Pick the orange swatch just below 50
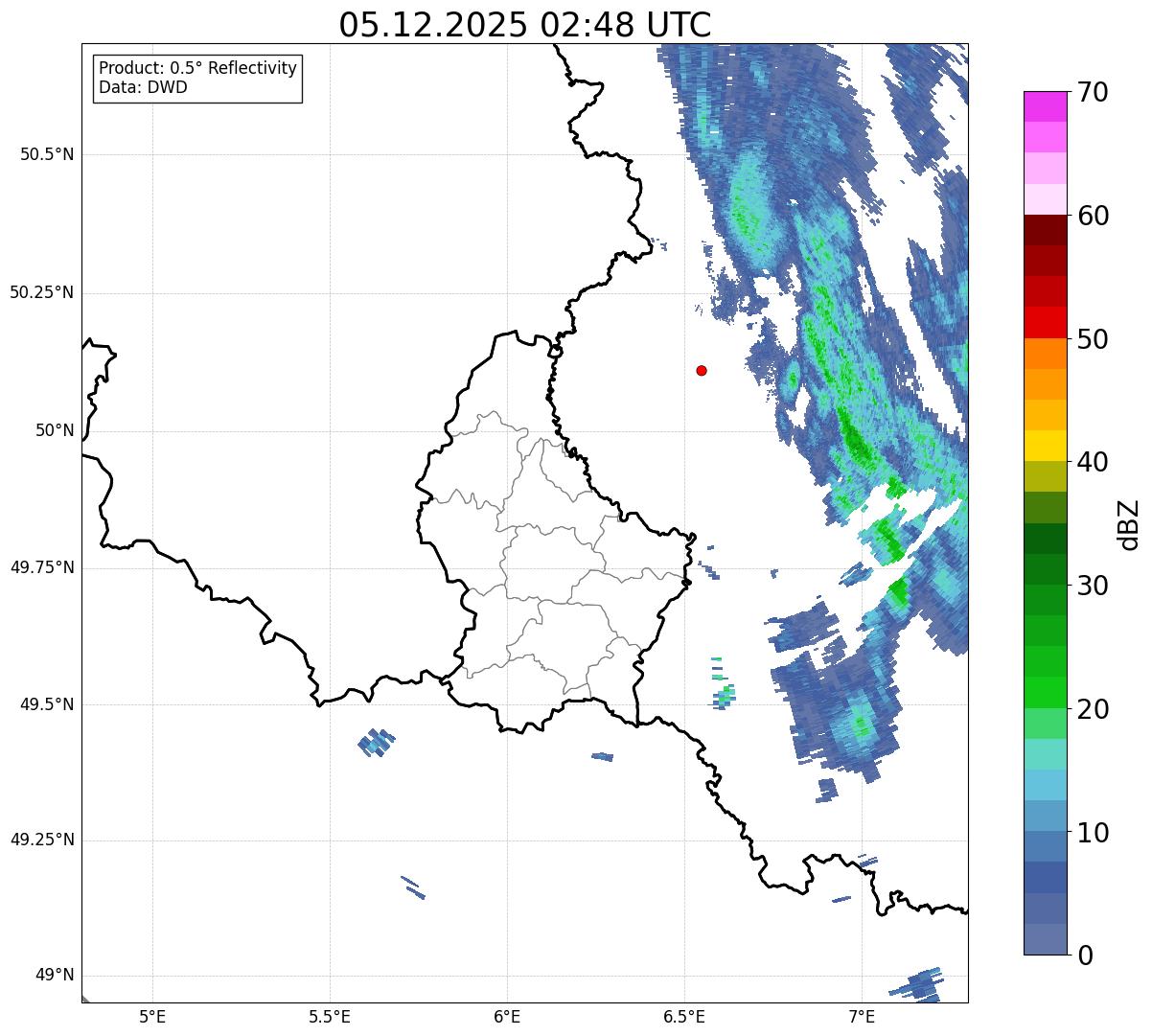 [x=1046, y=354]
